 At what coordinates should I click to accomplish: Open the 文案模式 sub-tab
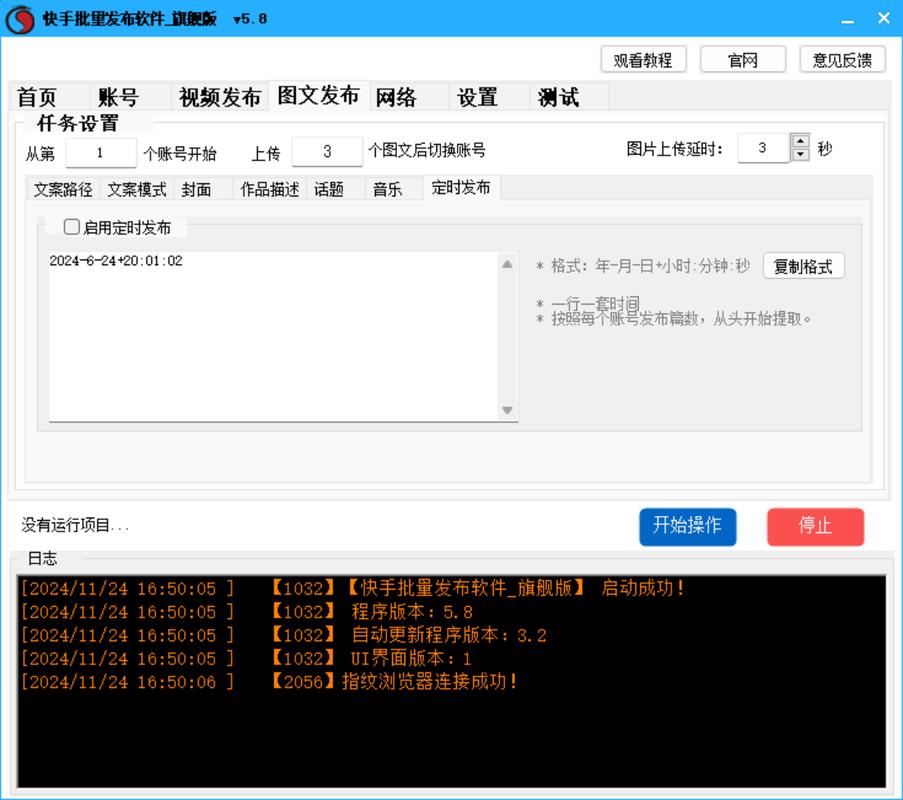pyautogui.click(x=136, y=187)
